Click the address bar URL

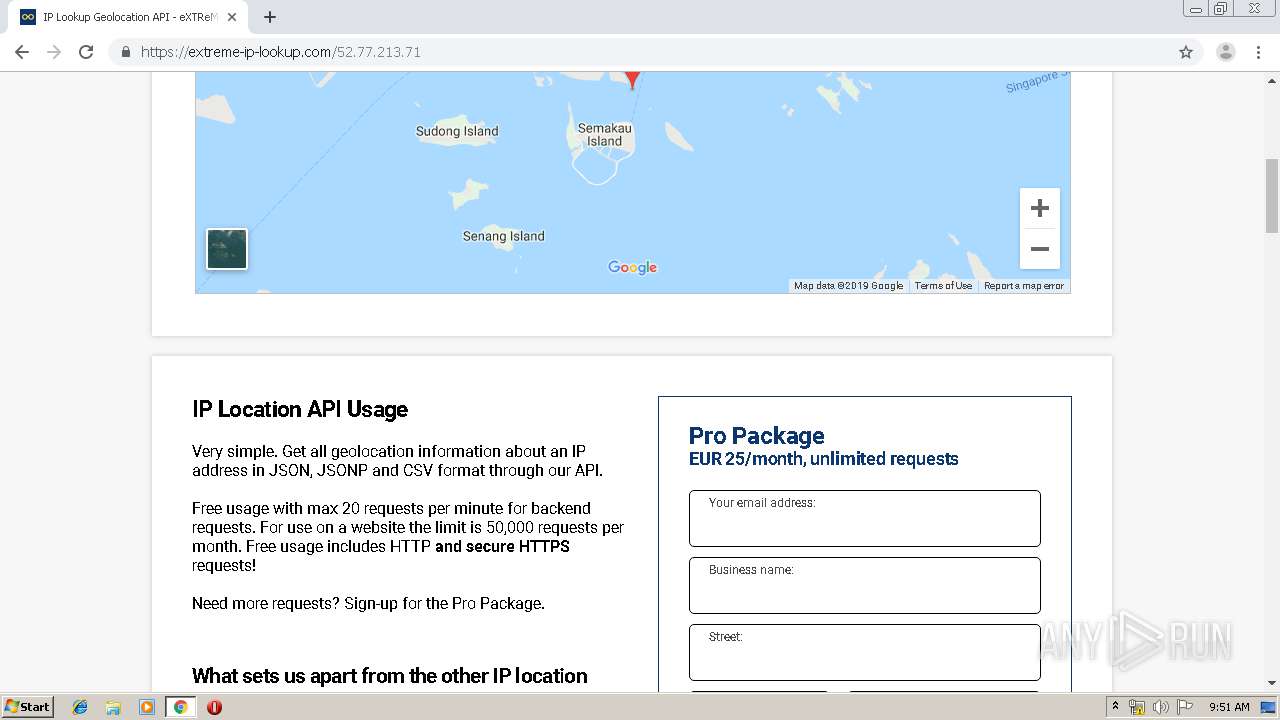click(x=280, y=52)
